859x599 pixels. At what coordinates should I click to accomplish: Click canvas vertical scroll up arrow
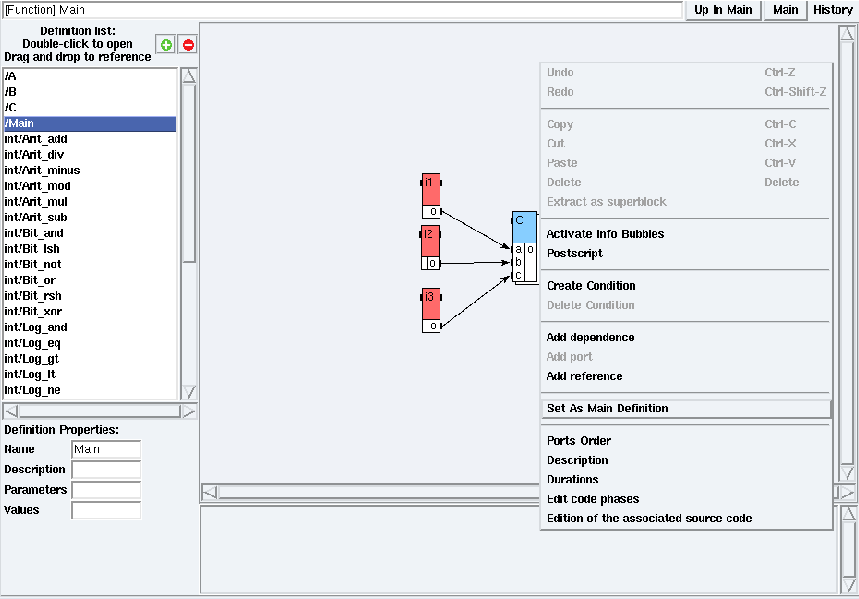point(847,34)
